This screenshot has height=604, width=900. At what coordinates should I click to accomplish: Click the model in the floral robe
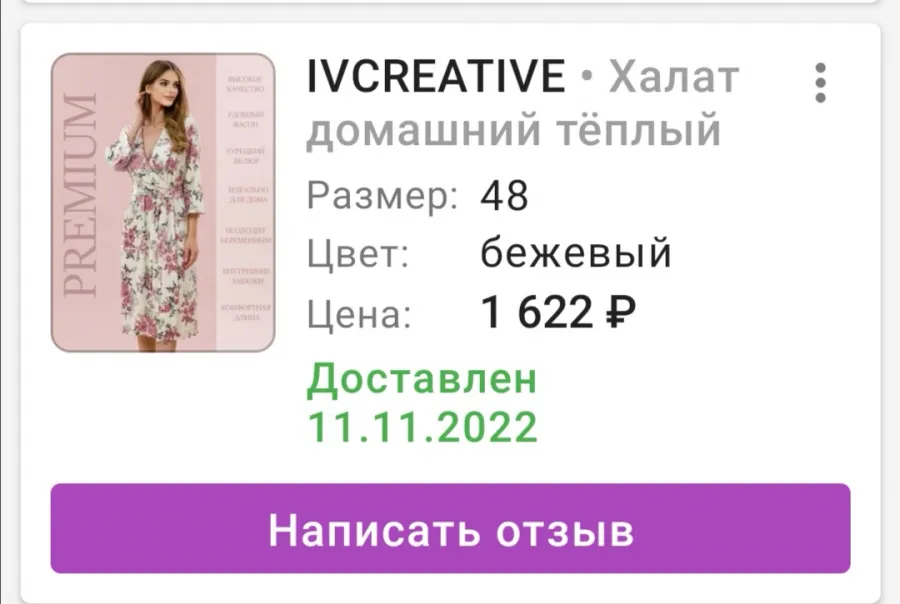point(156,204)
